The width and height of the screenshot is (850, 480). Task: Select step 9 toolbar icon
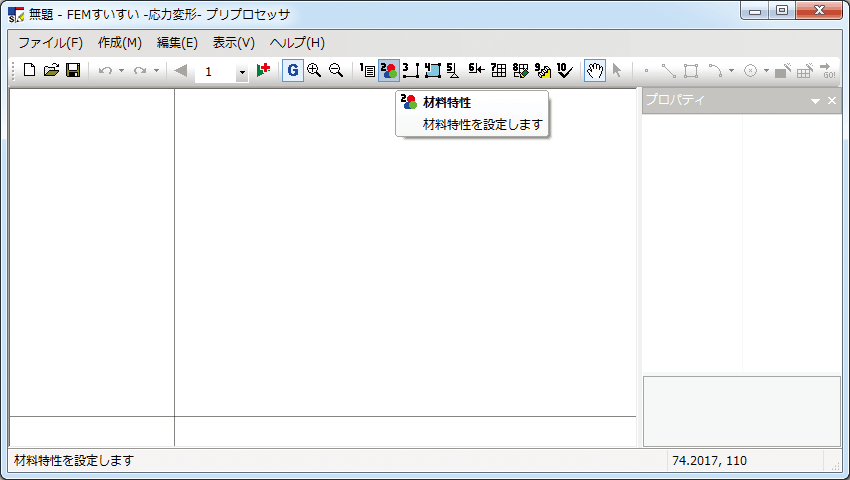pyautogui.click(x=543, y=70)
